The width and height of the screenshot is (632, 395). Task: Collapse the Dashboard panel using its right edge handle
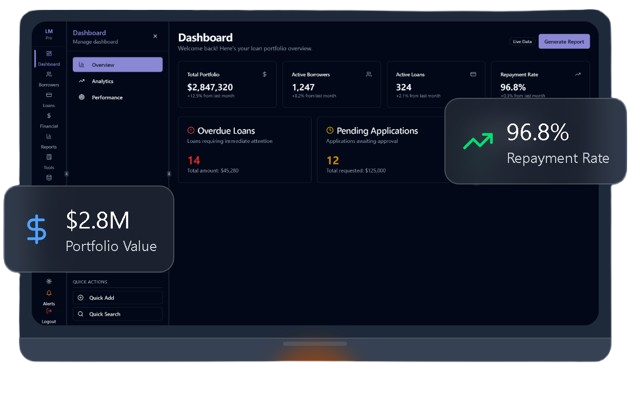(169, 174)
